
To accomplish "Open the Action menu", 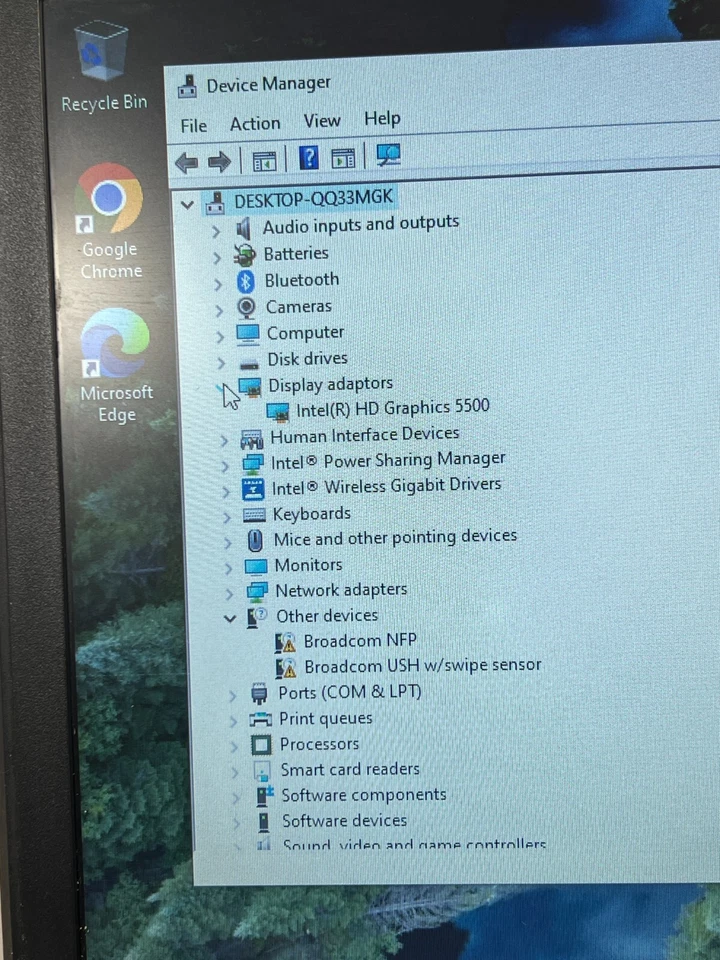I will pyautogui.click(x=255, y=124).
